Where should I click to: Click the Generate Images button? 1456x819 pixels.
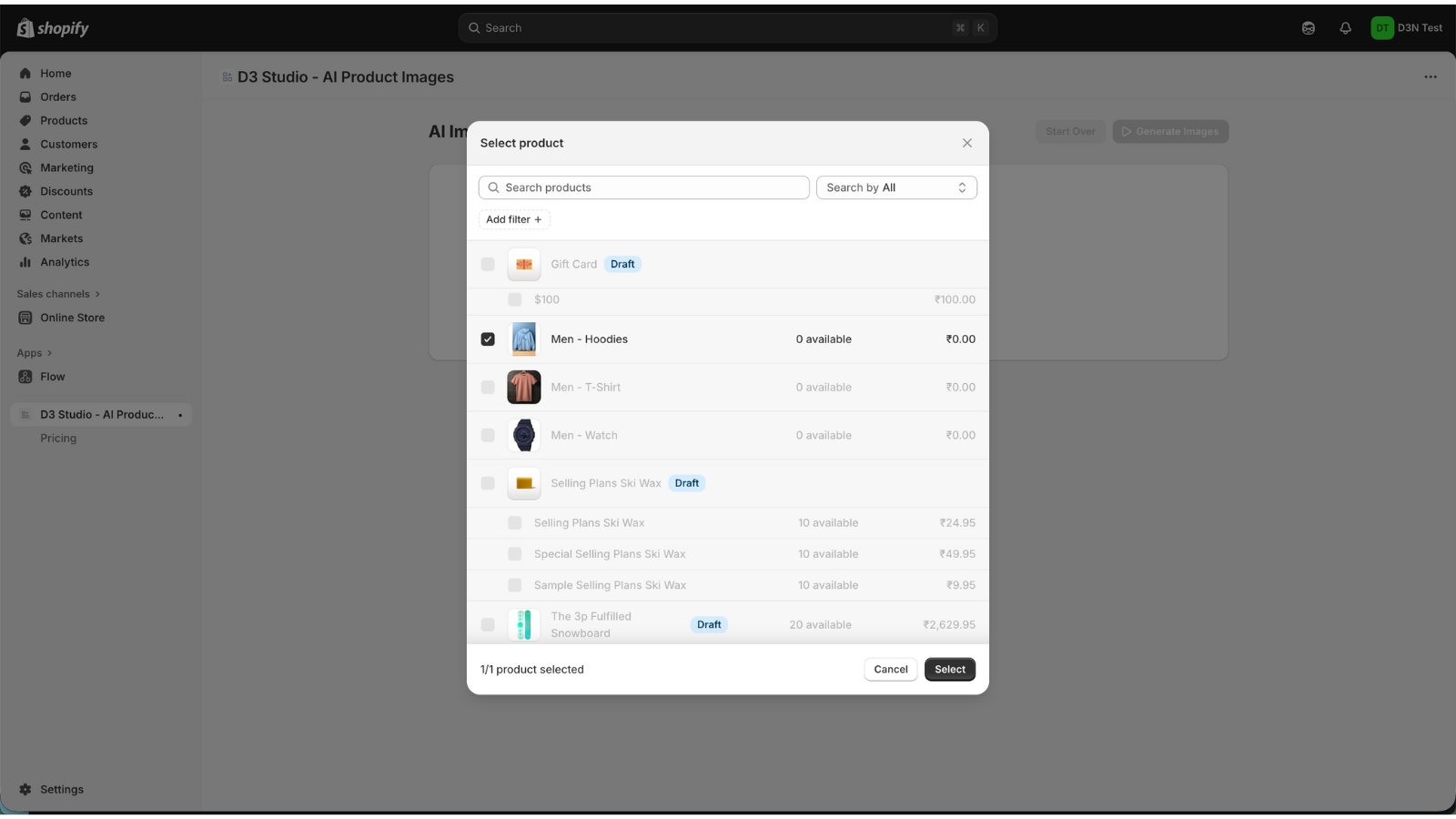pos(1170,132)
